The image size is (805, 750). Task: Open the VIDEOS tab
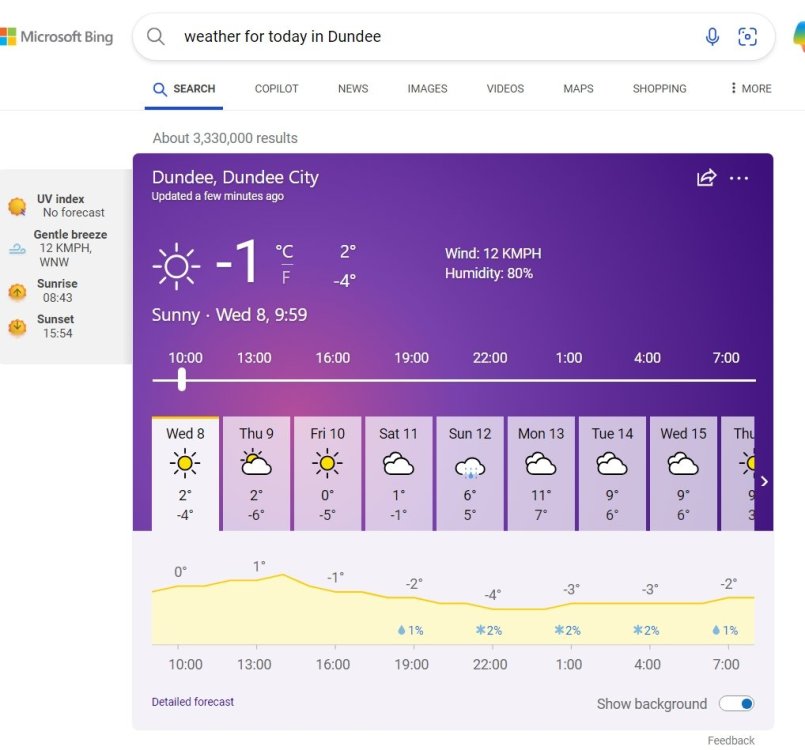click(x=505, y=89)
